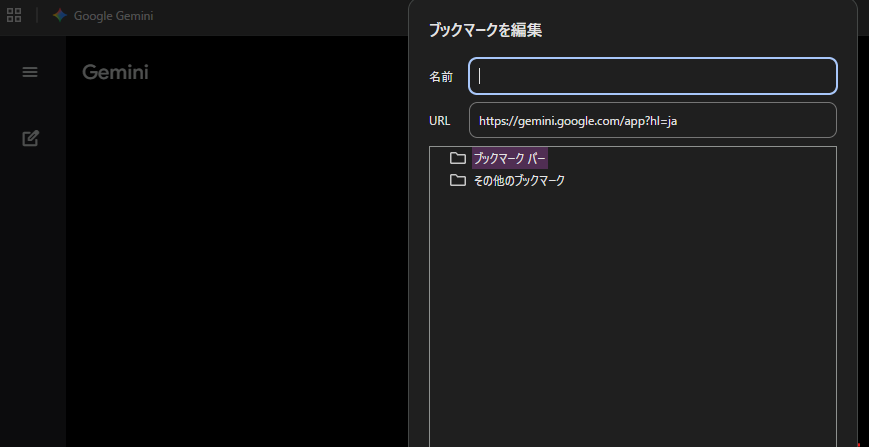Click into the URL input field
The image size is (869, 447).
click(x=652, y=120)
